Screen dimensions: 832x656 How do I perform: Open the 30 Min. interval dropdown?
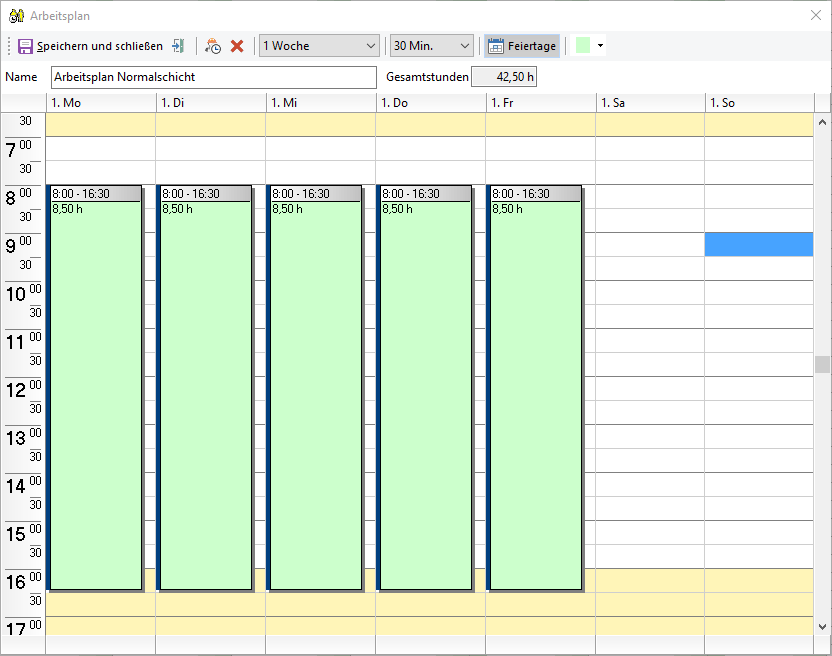click(x=431, y=46)
